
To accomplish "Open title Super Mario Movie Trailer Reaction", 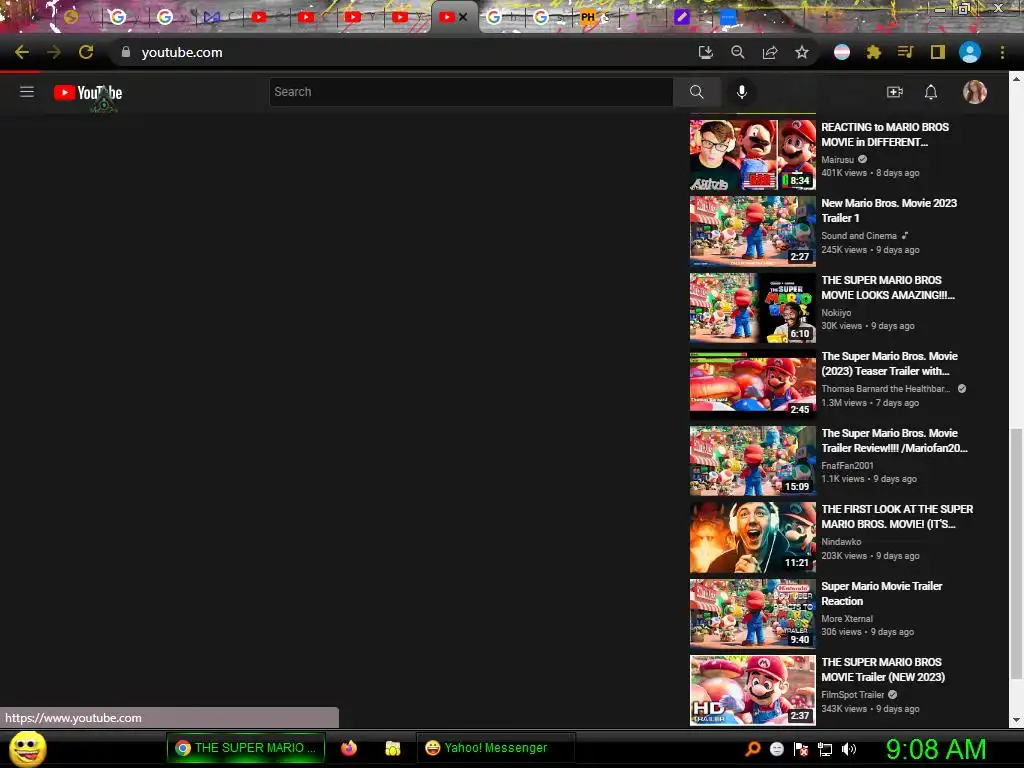I will click(x=882, y=594).
